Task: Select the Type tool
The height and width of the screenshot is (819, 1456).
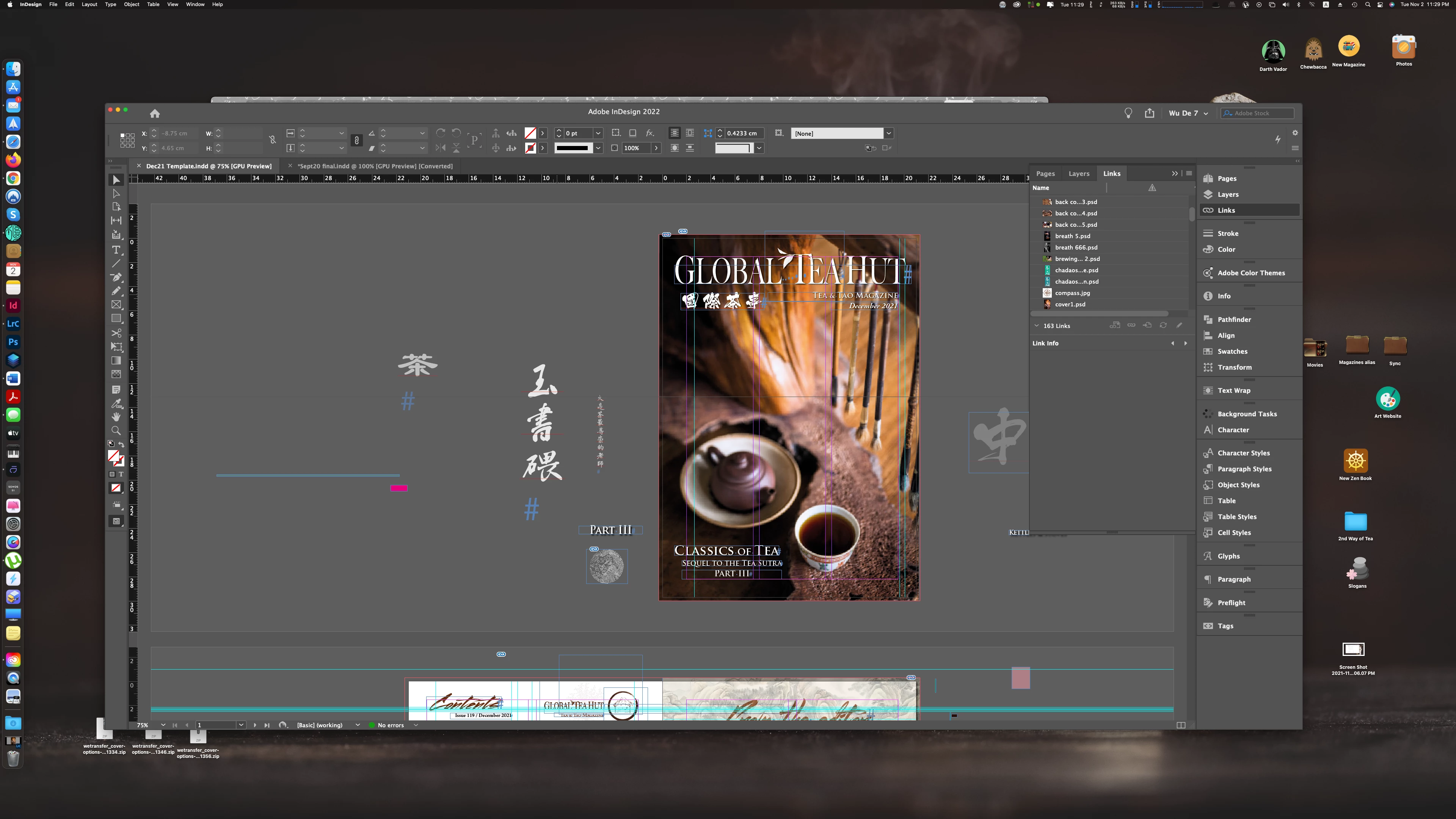Action: click(116, 250)
